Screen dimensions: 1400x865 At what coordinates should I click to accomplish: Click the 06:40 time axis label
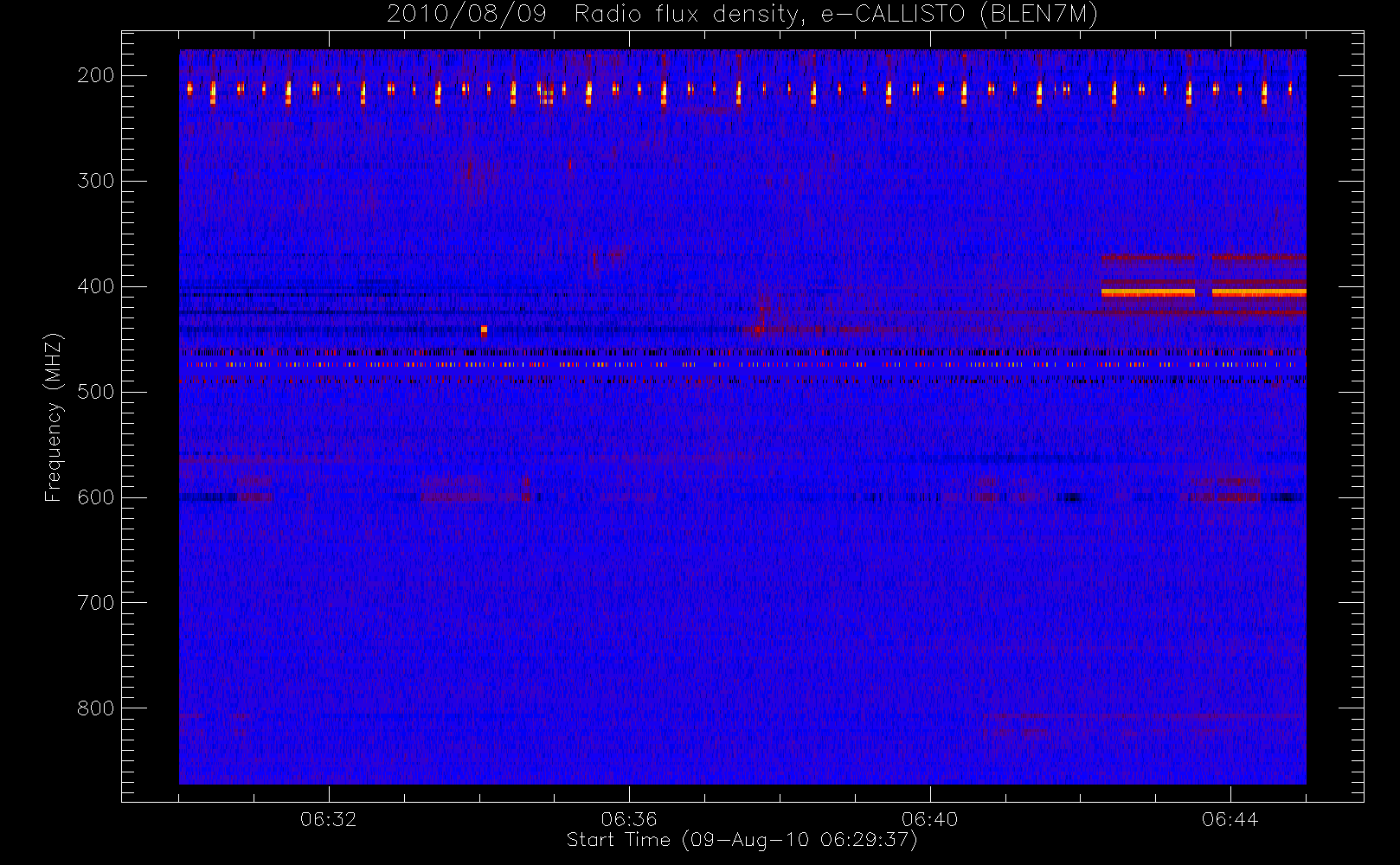point(929,819)
